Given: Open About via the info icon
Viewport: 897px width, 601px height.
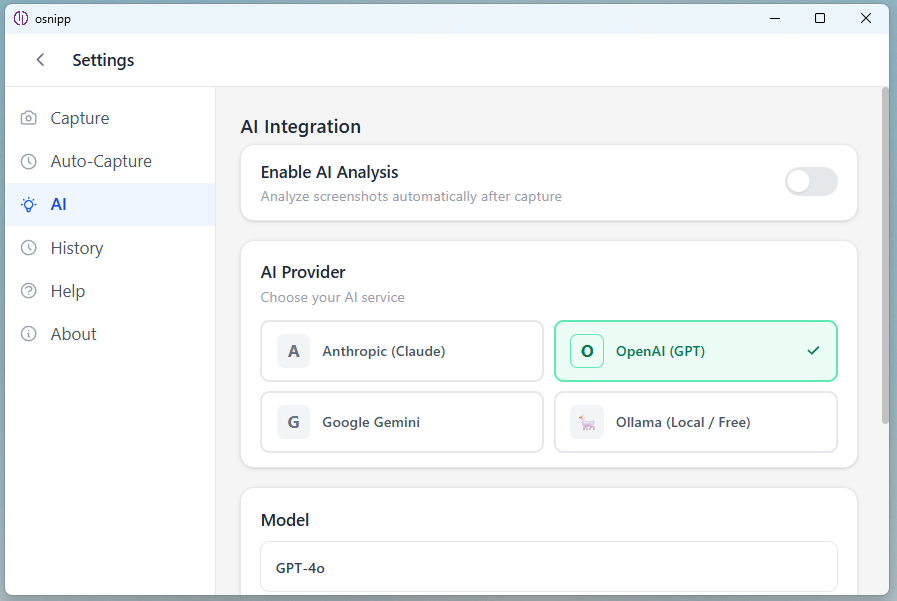Looking at the screenshot, I should [x=28, y=333].
